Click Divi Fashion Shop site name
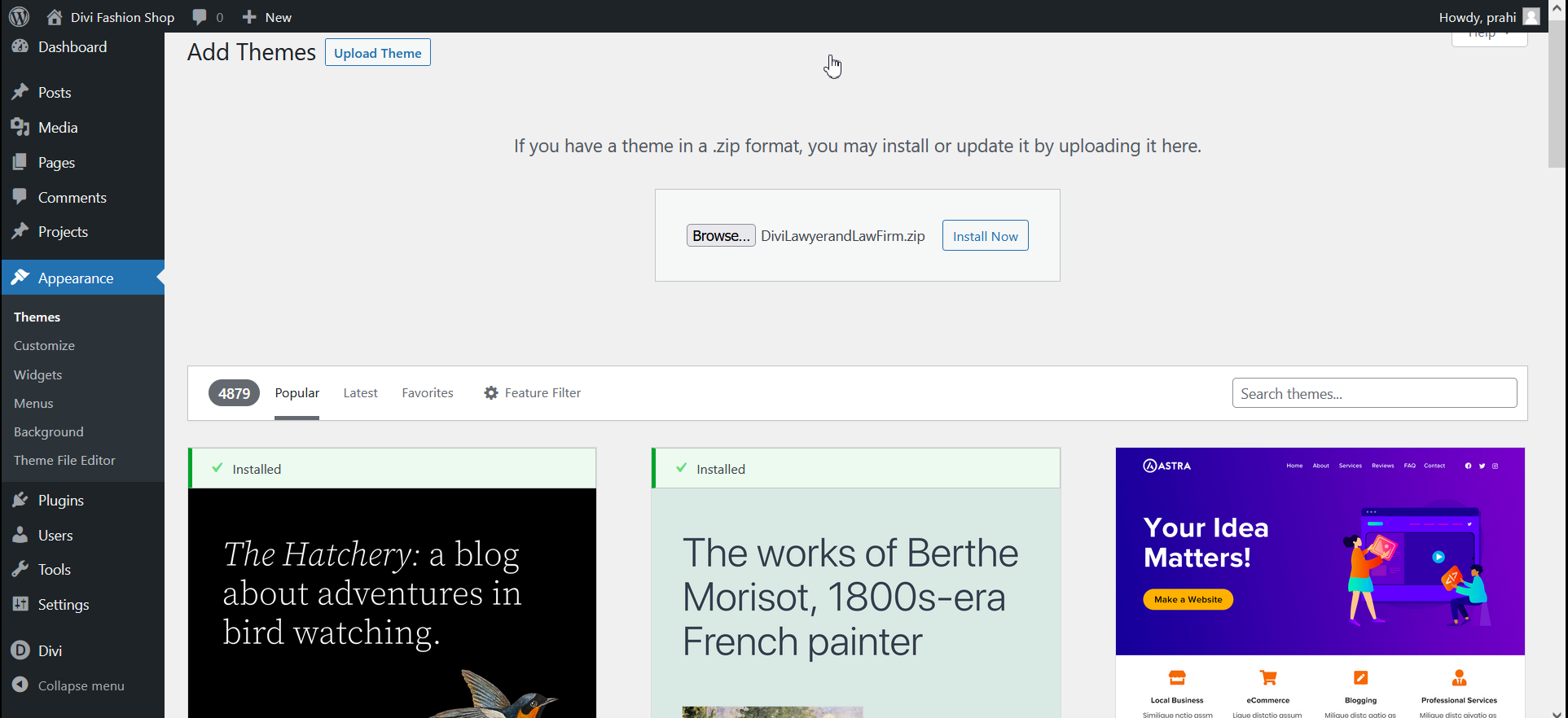The width and height of the screenshot is (1568, 718). [122, 17]
